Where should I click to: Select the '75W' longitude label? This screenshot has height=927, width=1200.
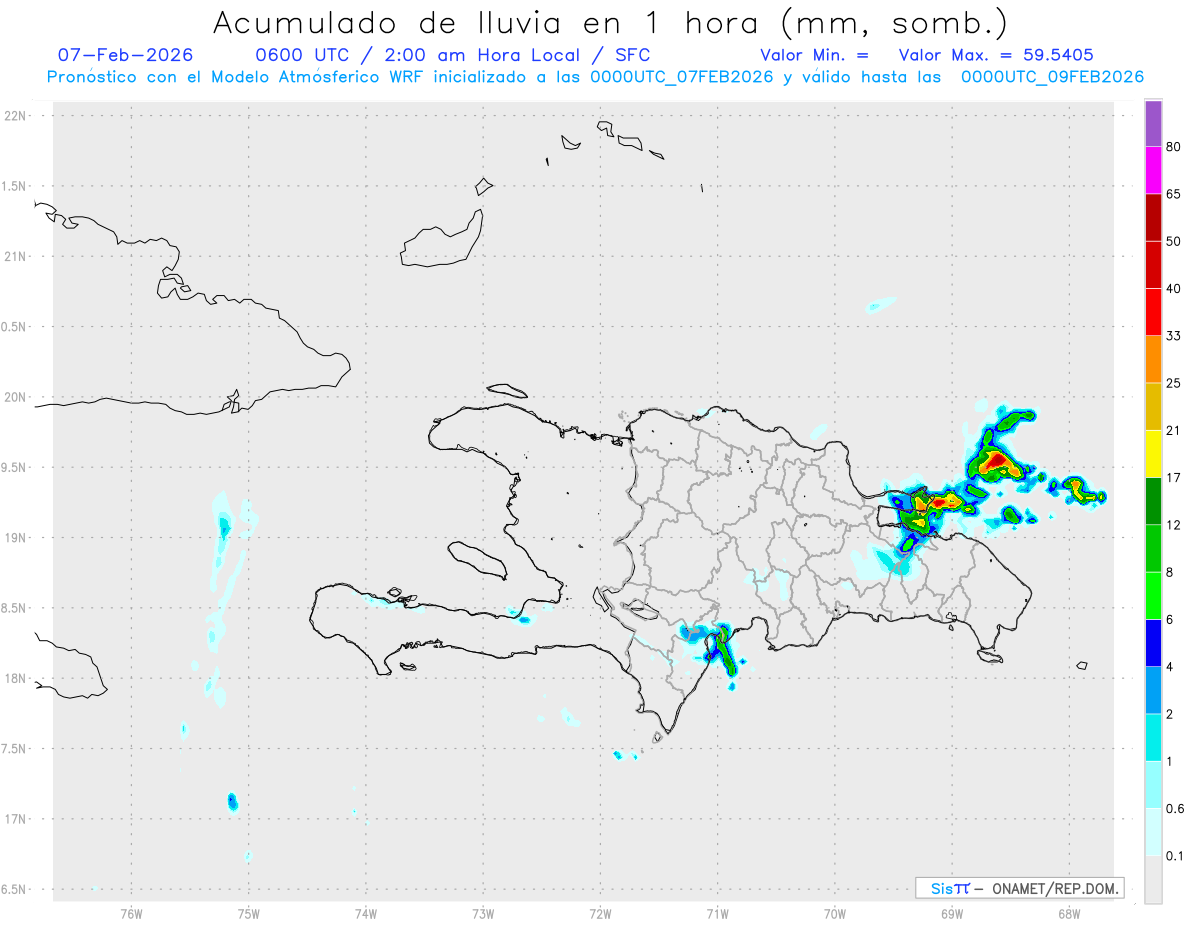[x=249, y=913]
